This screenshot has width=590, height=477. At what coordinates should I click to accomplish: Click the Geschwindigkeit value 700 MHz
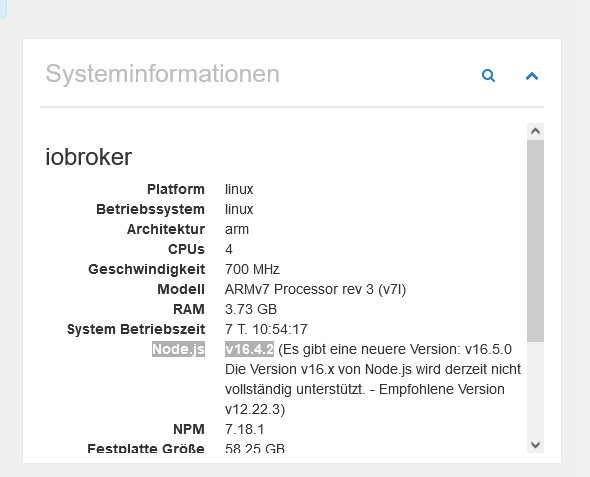click(x=252, y=269)
